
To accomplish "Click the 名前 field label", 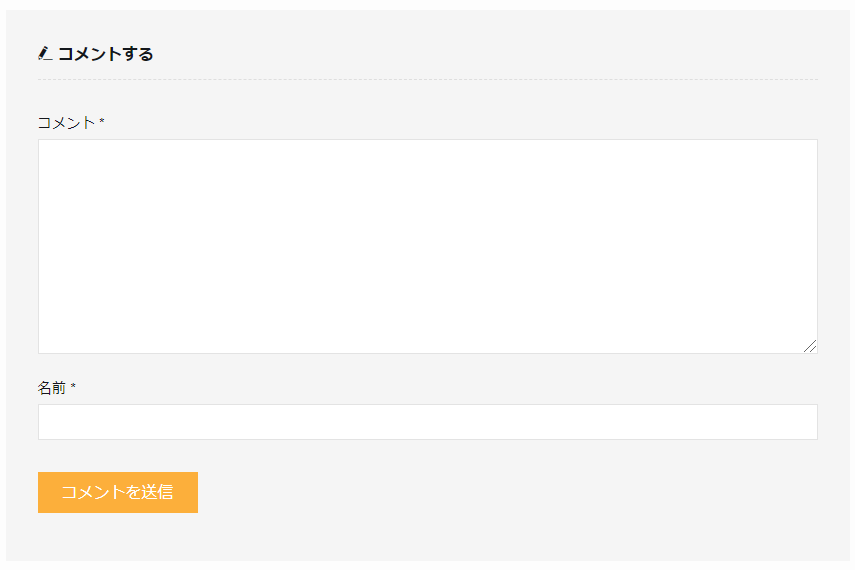I will (x=52, y=388).
